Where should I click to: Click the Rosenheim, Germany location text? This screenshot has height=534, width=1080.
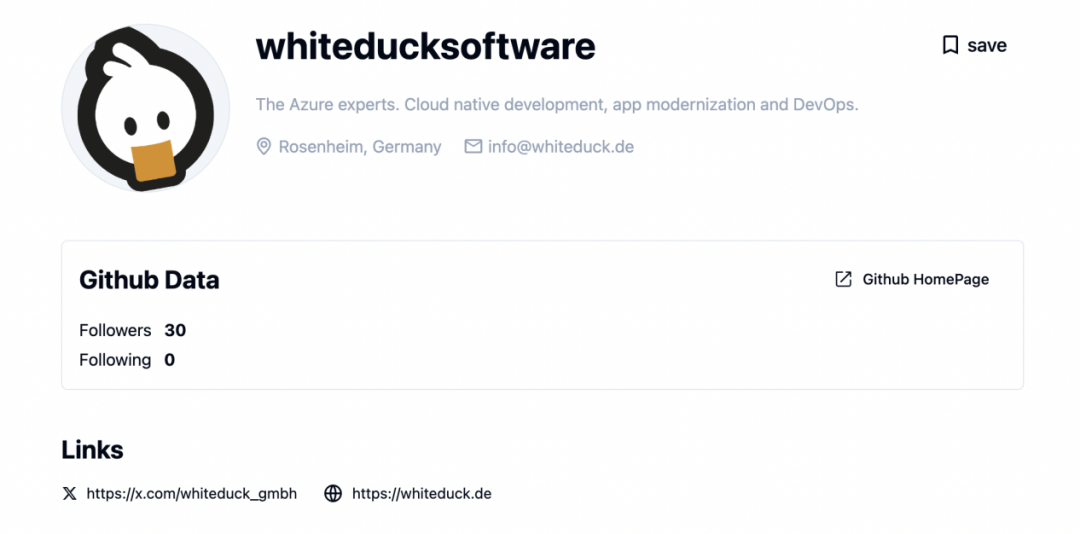[x=360, y=147]
